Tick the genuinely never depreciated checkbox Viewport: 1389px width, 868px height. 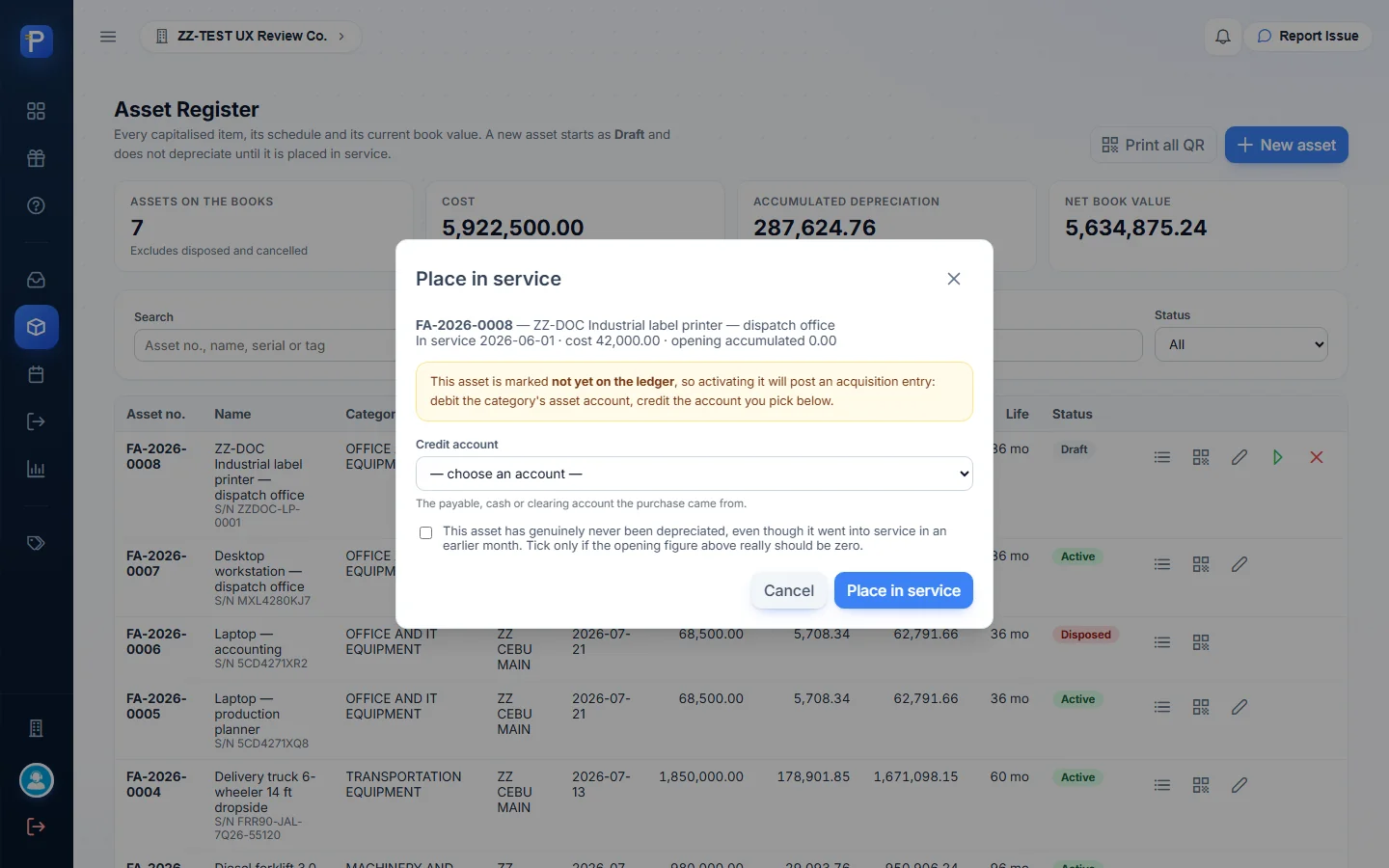(425, 532)
